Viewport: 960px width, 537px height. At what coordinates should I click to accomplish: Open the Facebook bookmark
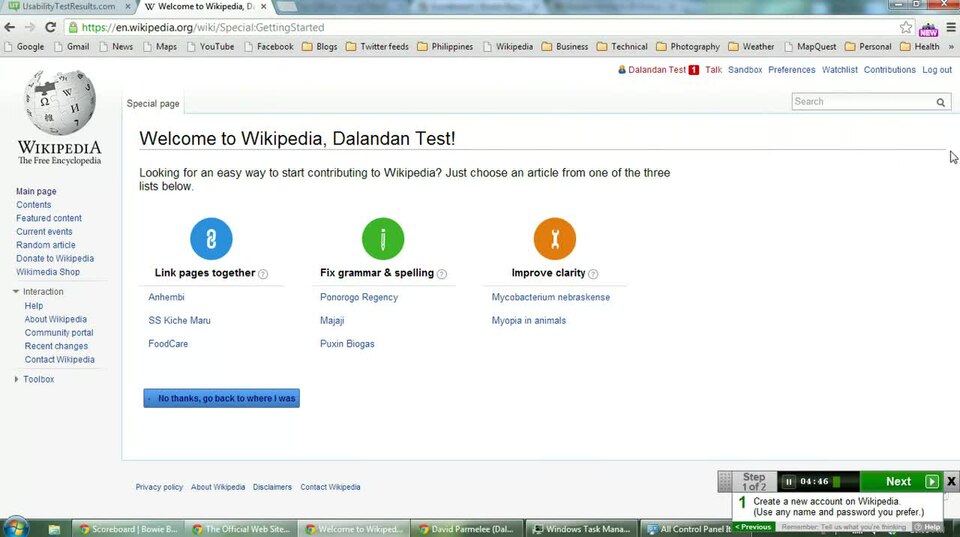(268, 47)
